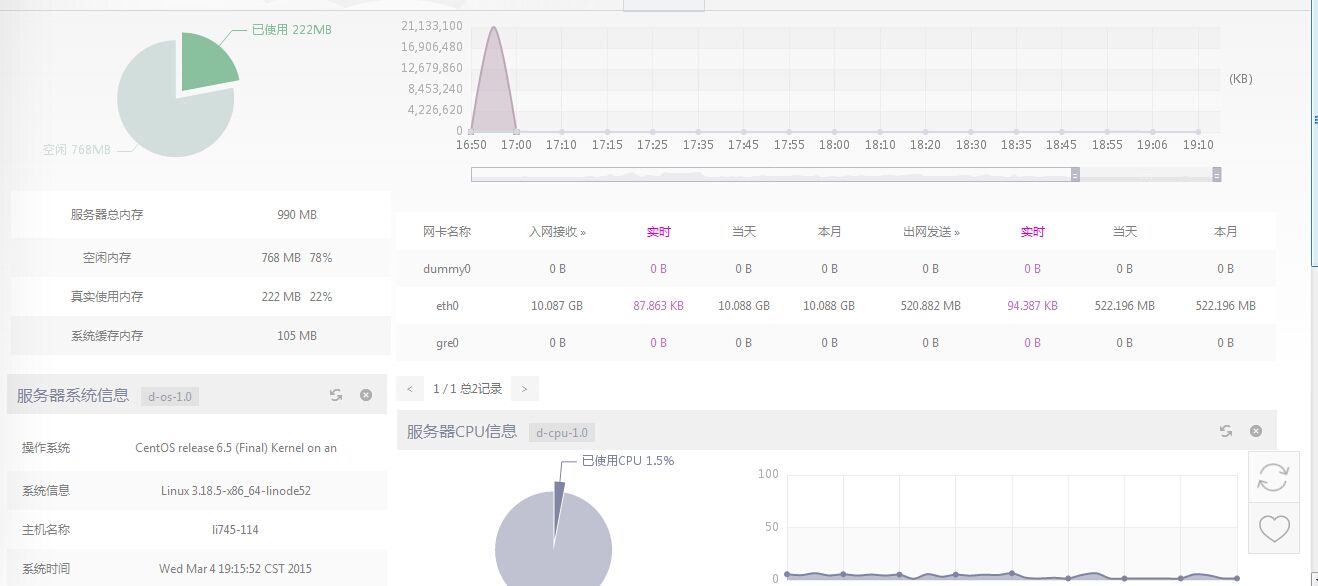This screenshot has width=1318, height=586.
Task: Click the 出网发送 » column header
Action: pyautogui.click(x=930, y=231)
